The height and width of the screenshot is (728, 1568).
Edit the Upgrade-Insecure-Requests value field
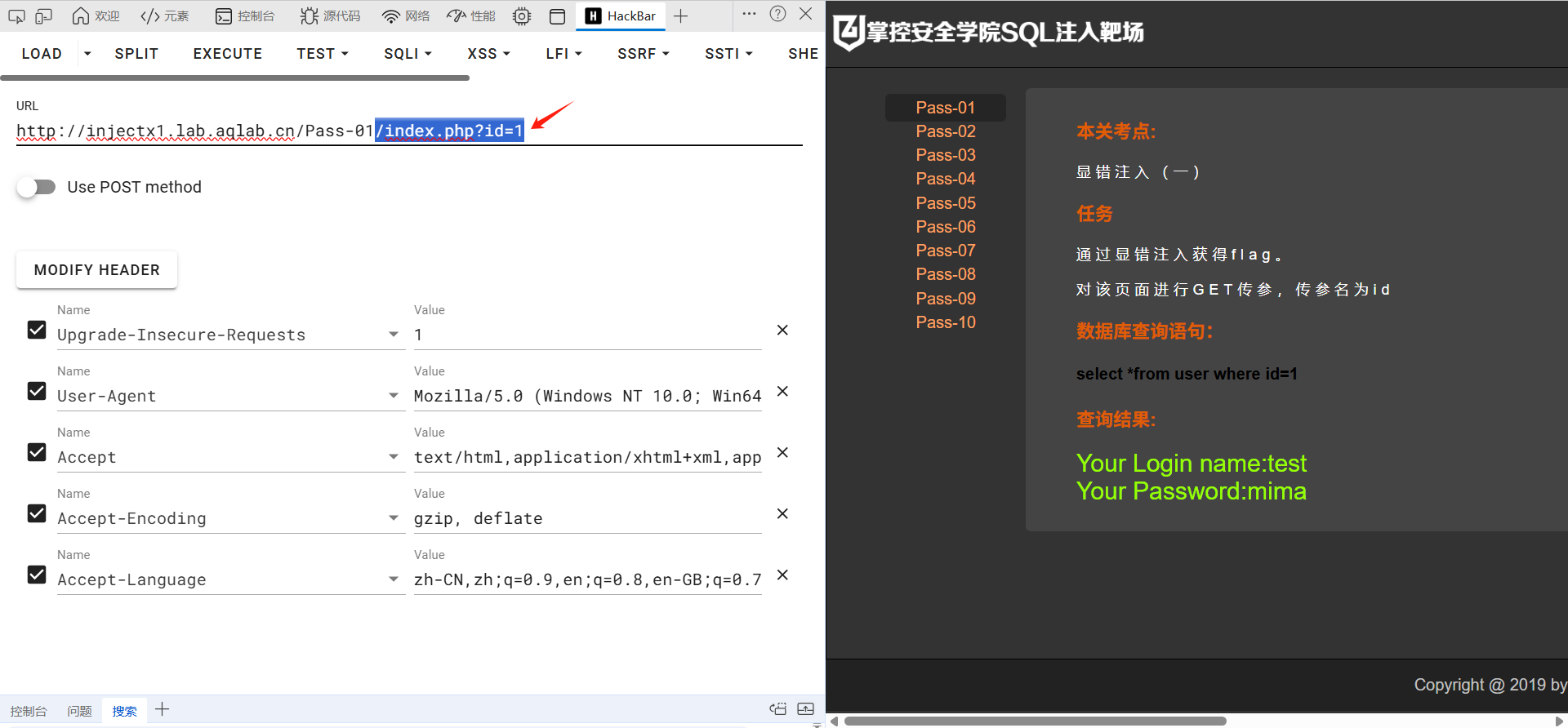[587, 335]
